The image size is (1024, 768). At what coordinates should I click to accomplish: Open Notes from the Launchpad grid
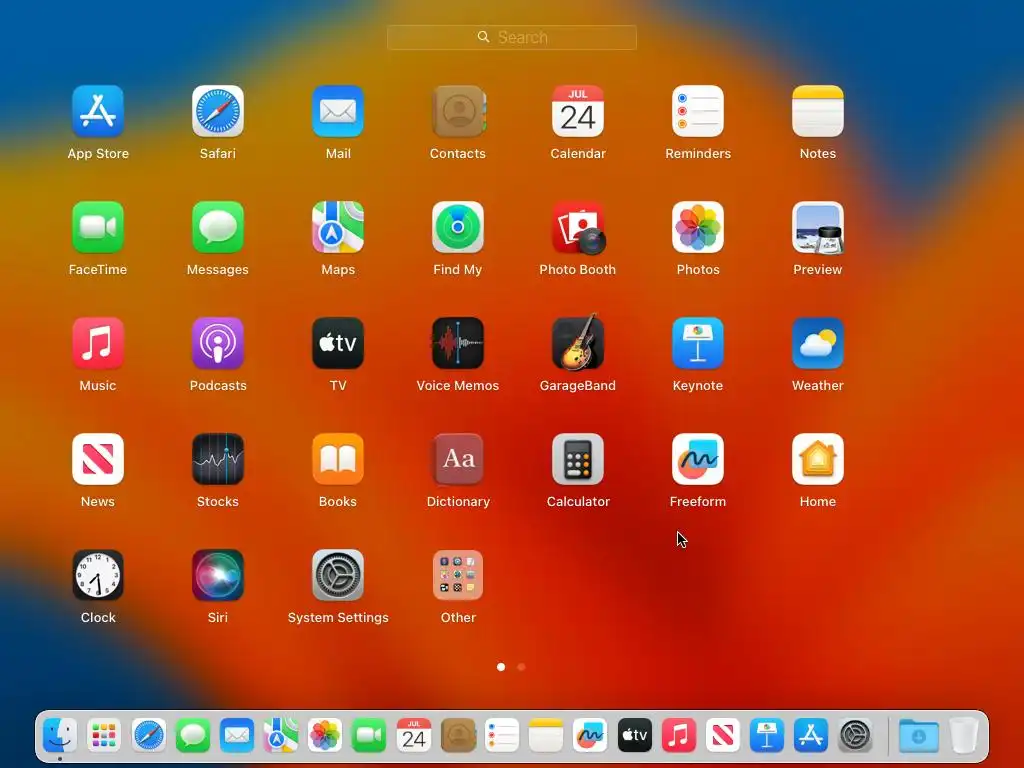coord(818,111)
